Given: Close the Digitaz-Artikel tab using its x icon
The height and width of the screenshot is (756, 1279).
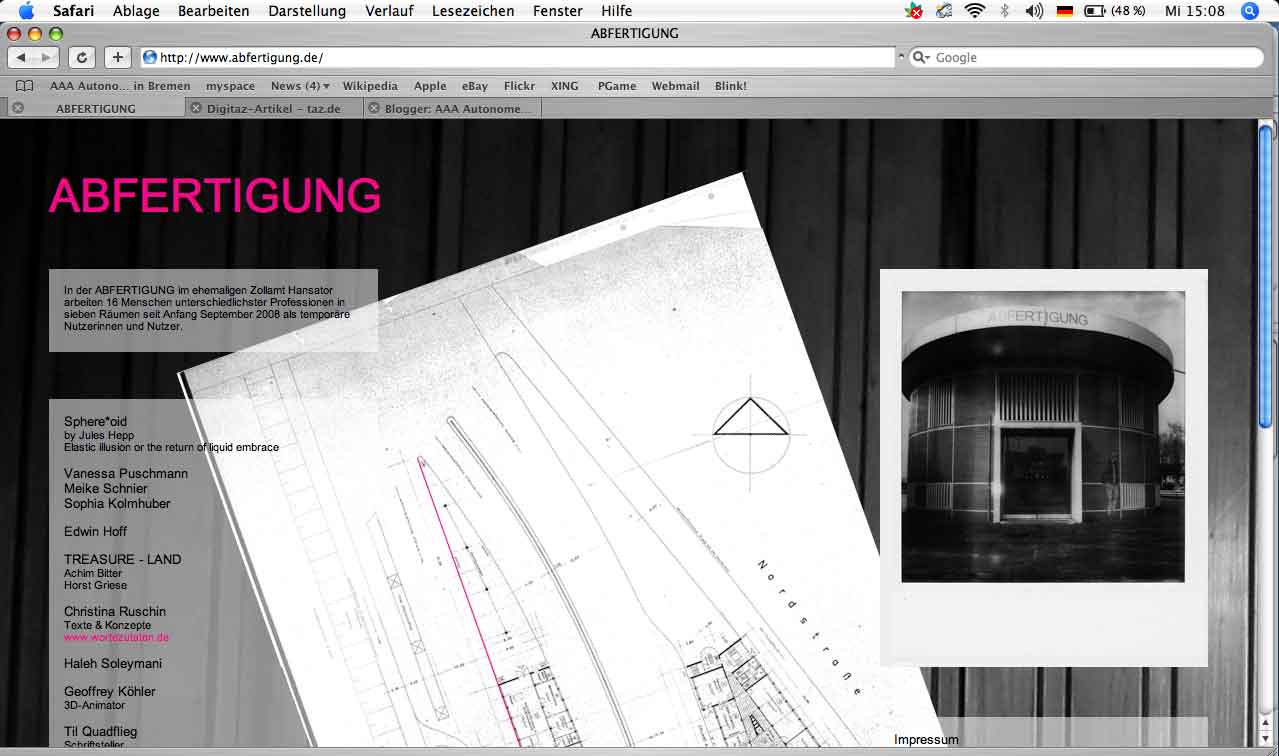Looking at the screenshot, I should pos(196,108).
